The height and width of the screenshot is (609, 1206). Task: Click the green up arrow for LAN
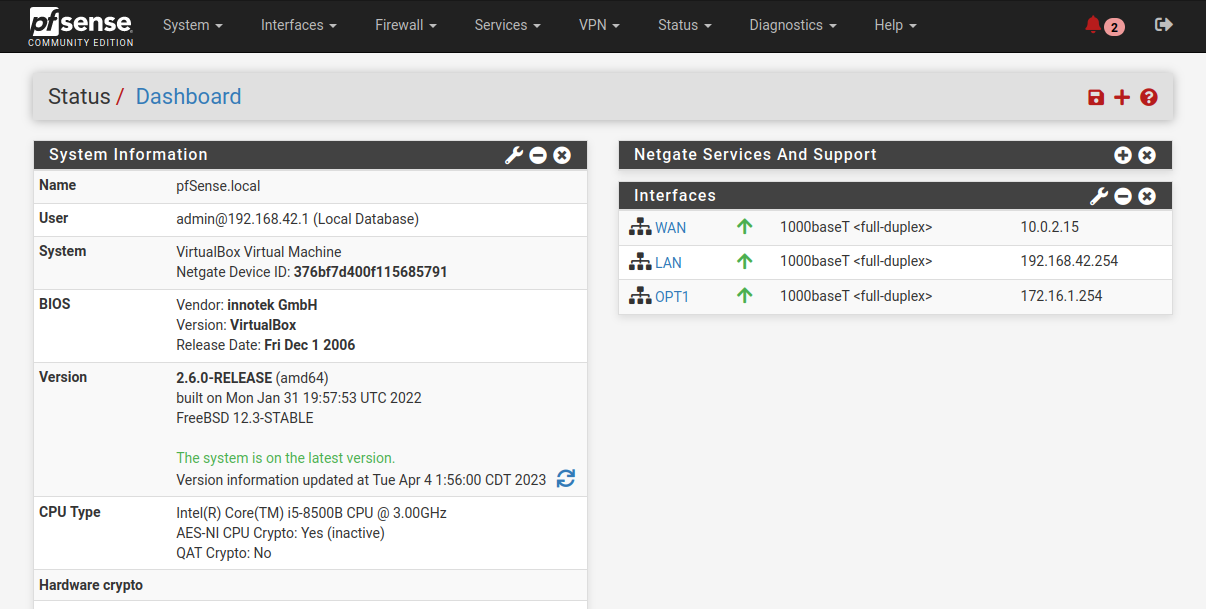pyautogui.click(x=744, y=262)
